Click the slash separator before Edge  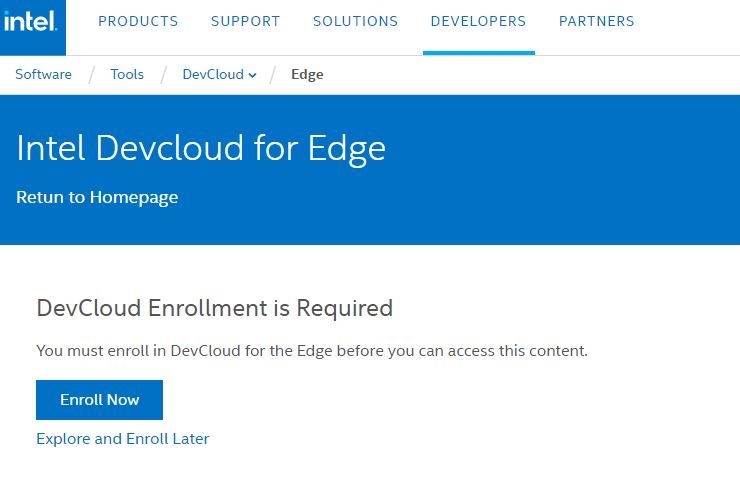point(273,75)
